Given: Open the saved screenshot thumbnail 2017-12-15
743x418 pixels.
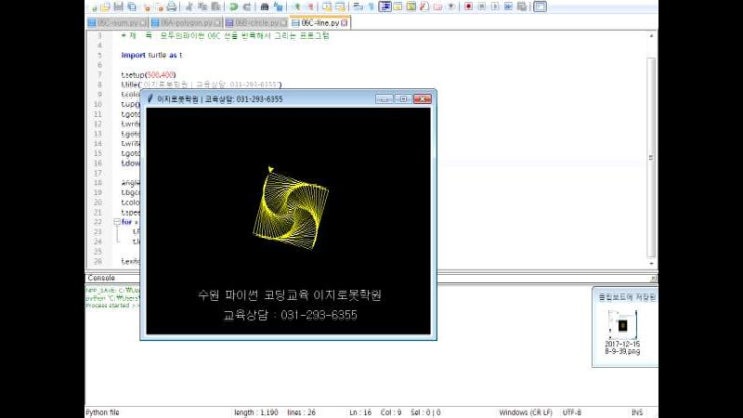Looking at the screenshot, I should pos(622,329).
